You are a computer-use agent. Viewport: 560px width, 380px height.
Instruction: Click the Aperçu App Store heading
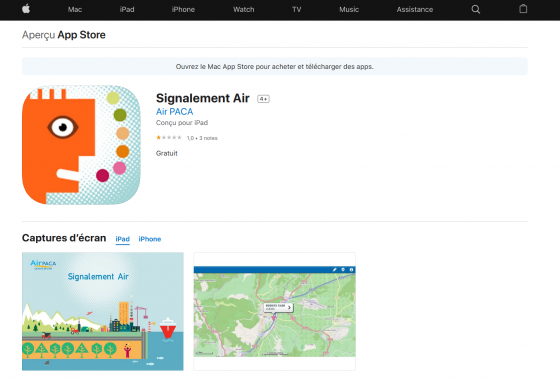(64, 35)
